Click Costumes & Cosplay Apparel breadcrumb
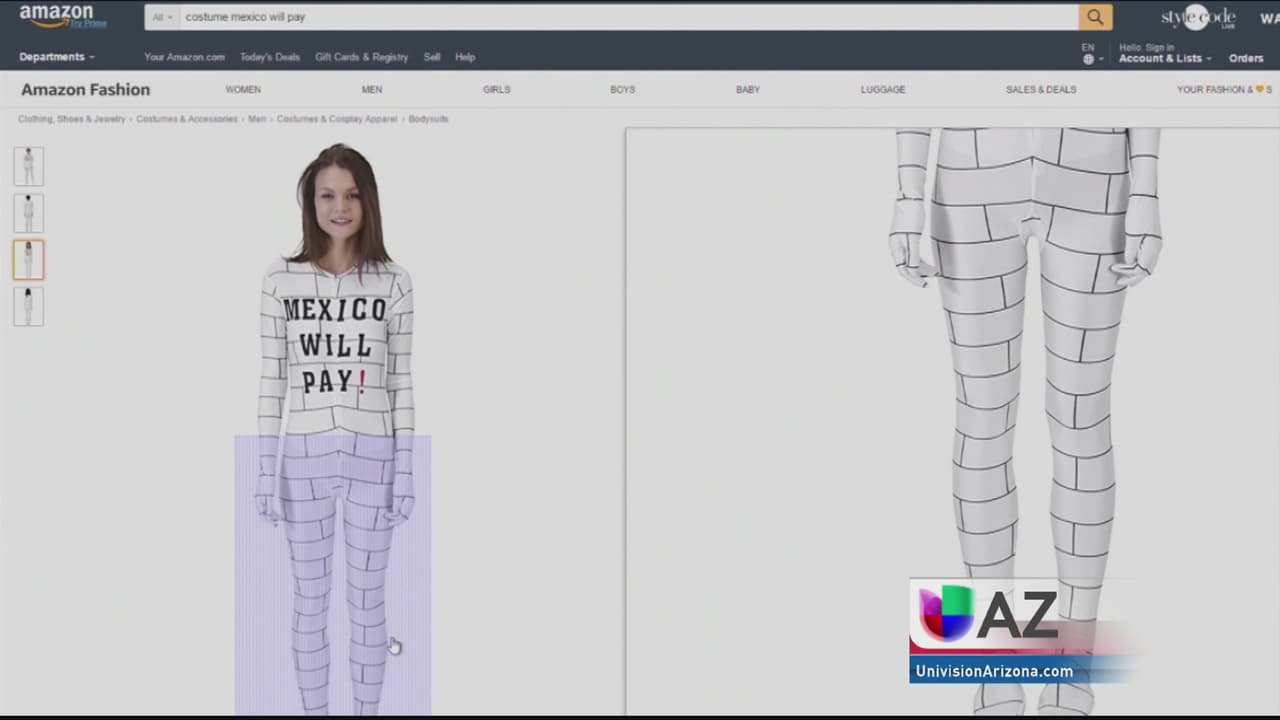 (x=337, y=119)
